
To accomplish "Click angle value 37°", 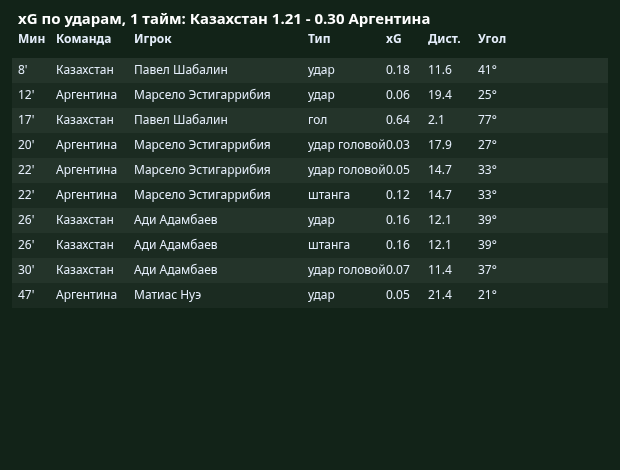I will 487,270.
